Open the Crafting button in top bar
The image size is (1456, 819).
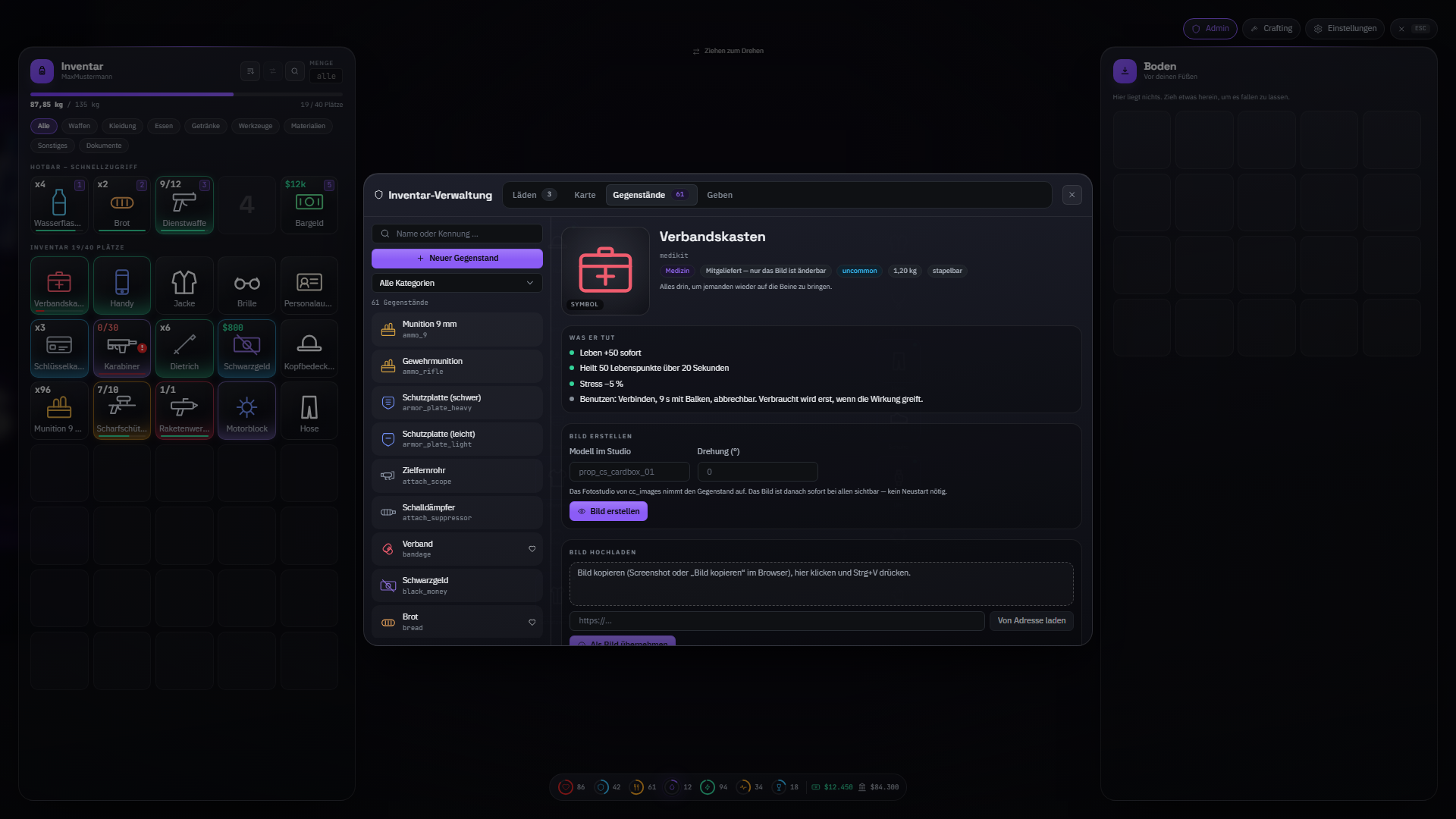1271,29
